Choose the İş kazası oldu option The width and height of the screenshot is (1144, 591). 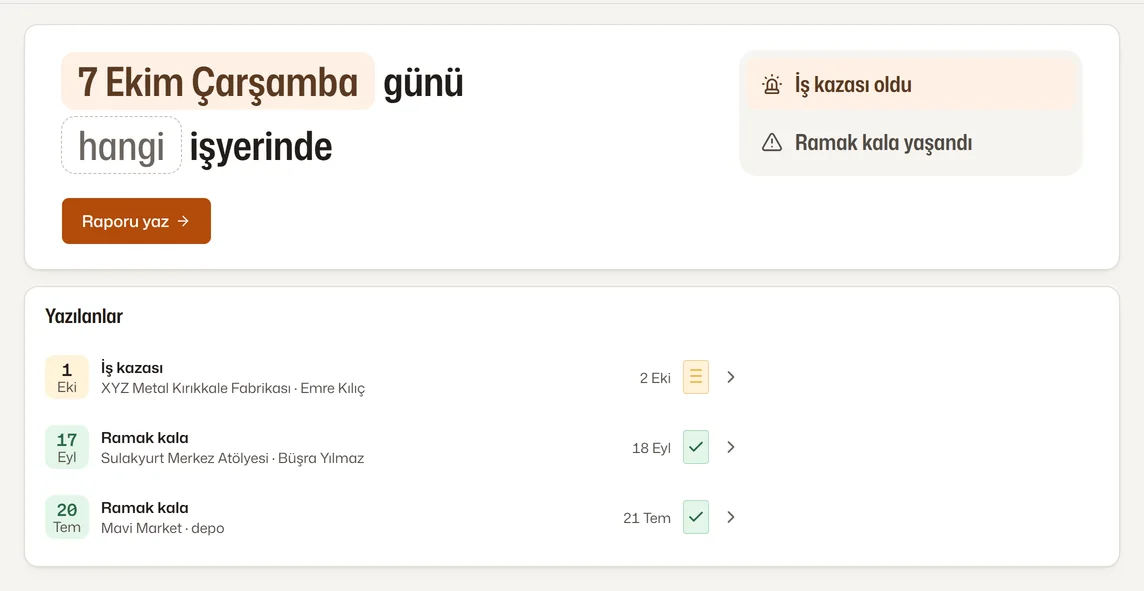coord(911,85)
